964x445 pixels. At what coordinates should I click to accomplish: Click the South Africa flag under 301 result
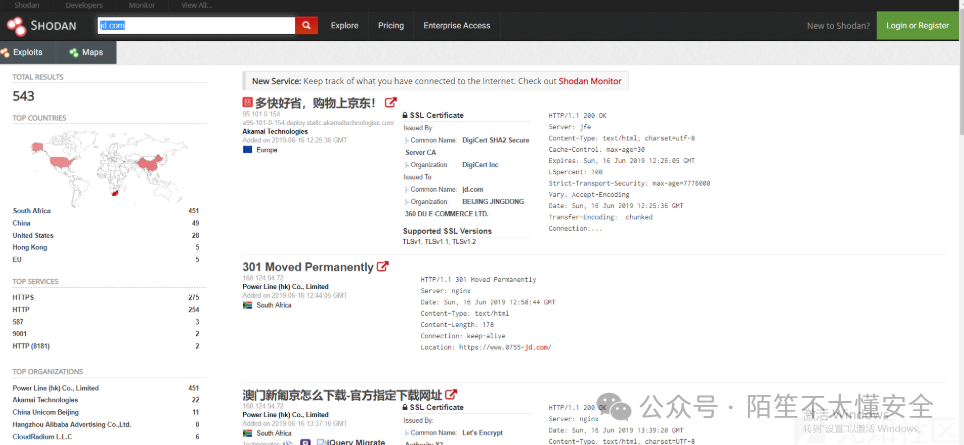click(248, 305)
